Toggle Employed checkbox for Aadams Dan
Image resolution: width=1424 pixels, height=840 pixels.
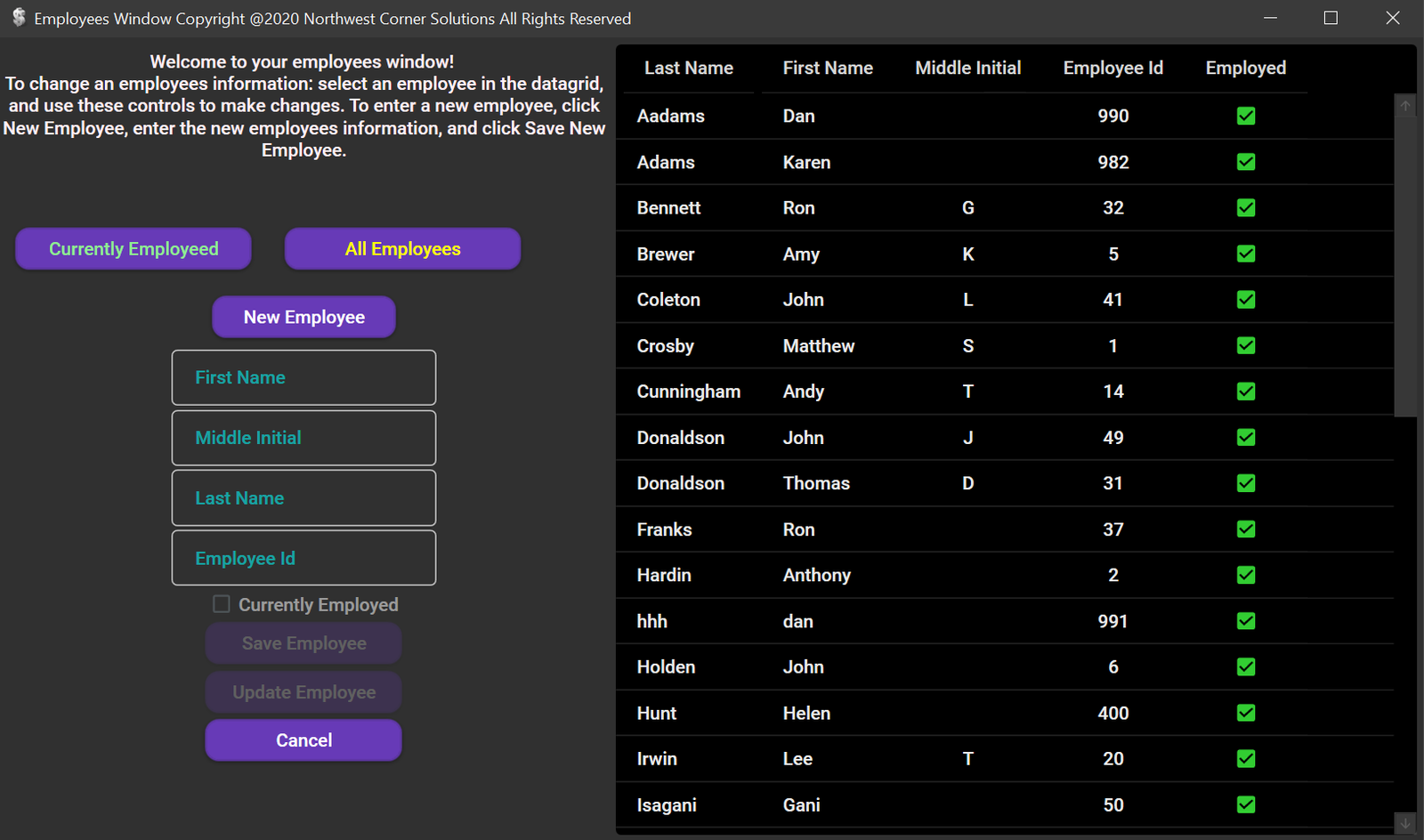[1246, 116]
